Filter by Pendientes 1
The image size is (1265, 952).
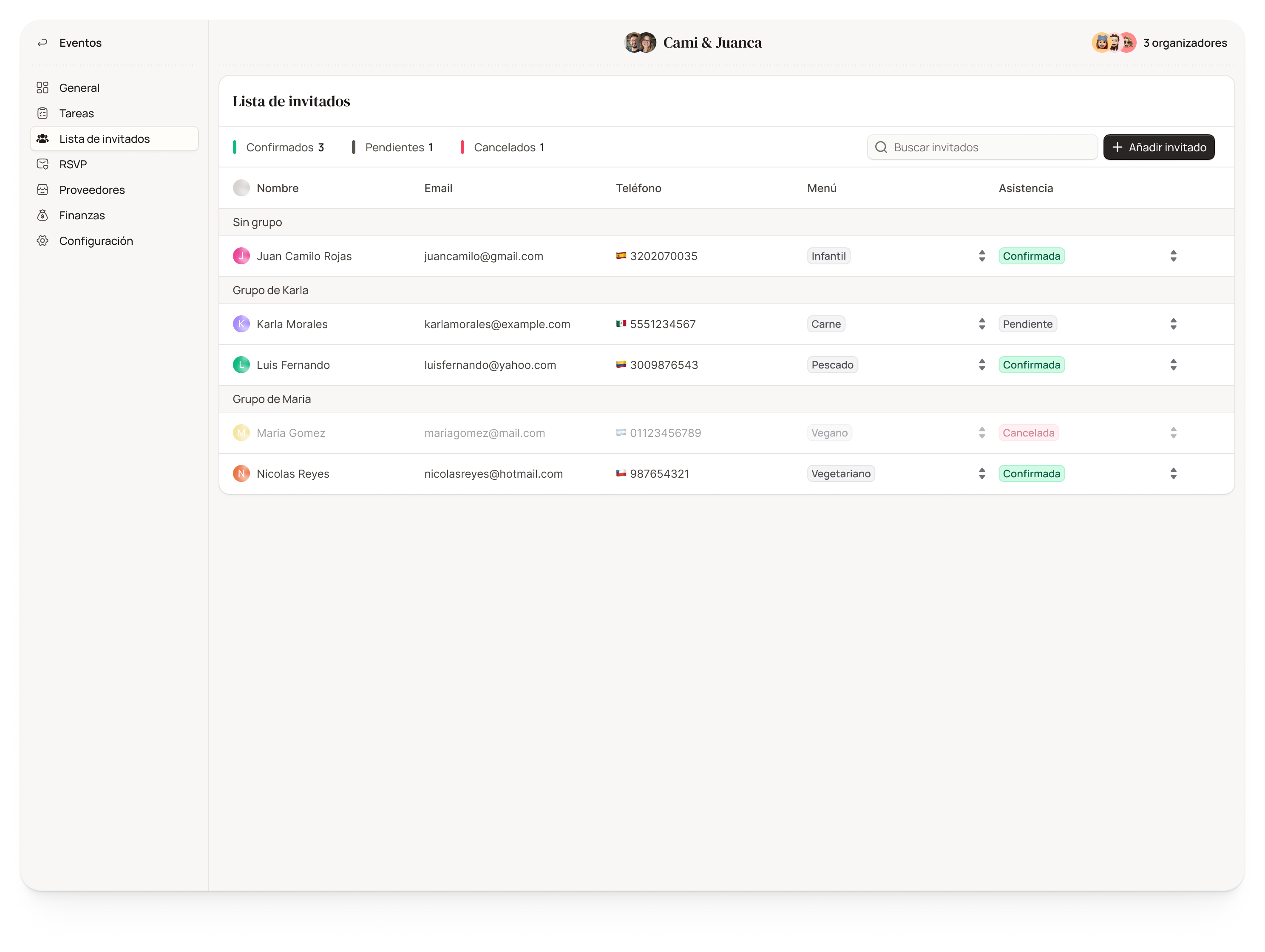click(x=392, y=147)
